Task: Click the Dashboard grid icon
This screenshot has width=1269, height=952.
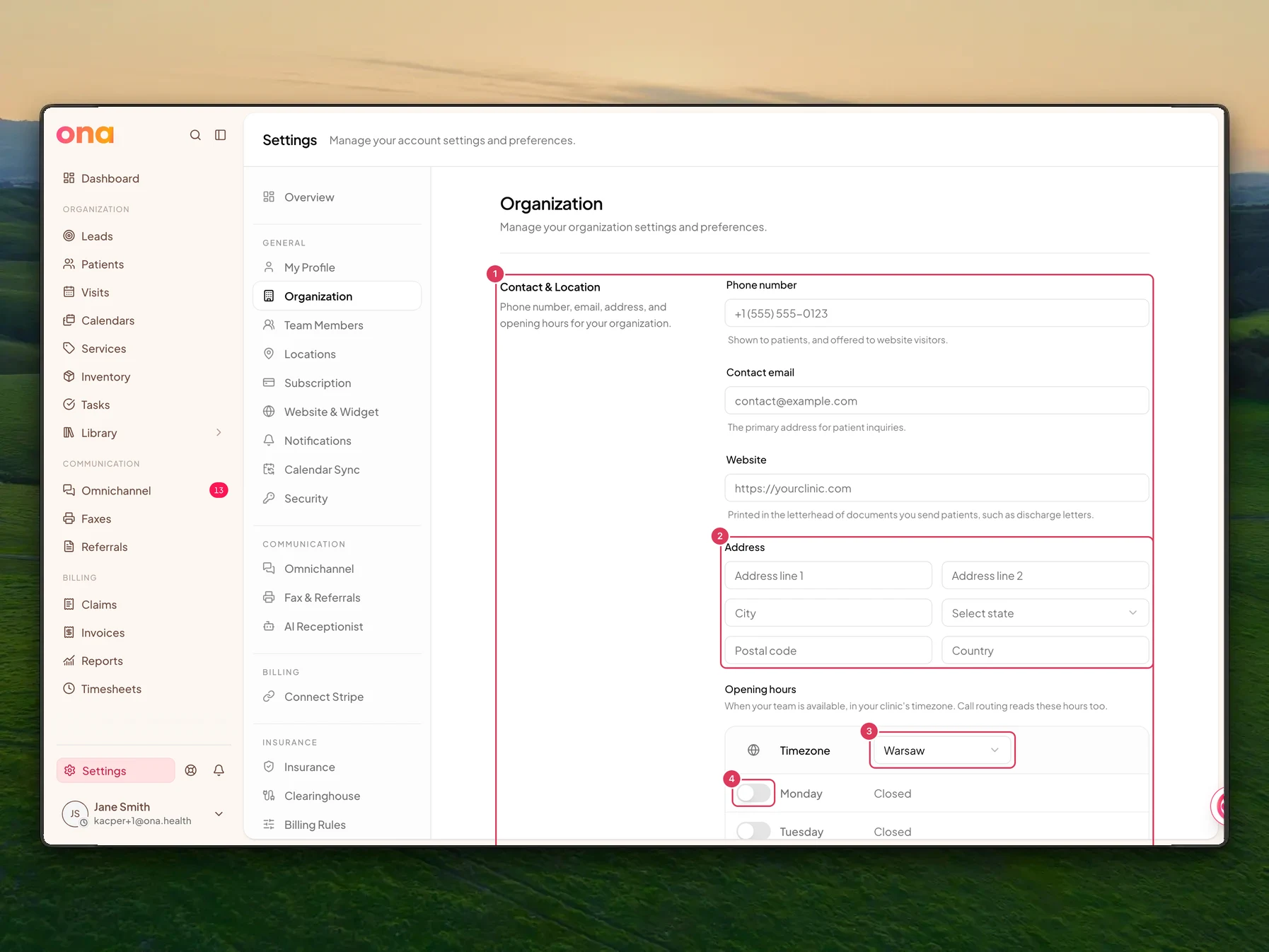Action: pyautogui.click(x=69, y=178)
